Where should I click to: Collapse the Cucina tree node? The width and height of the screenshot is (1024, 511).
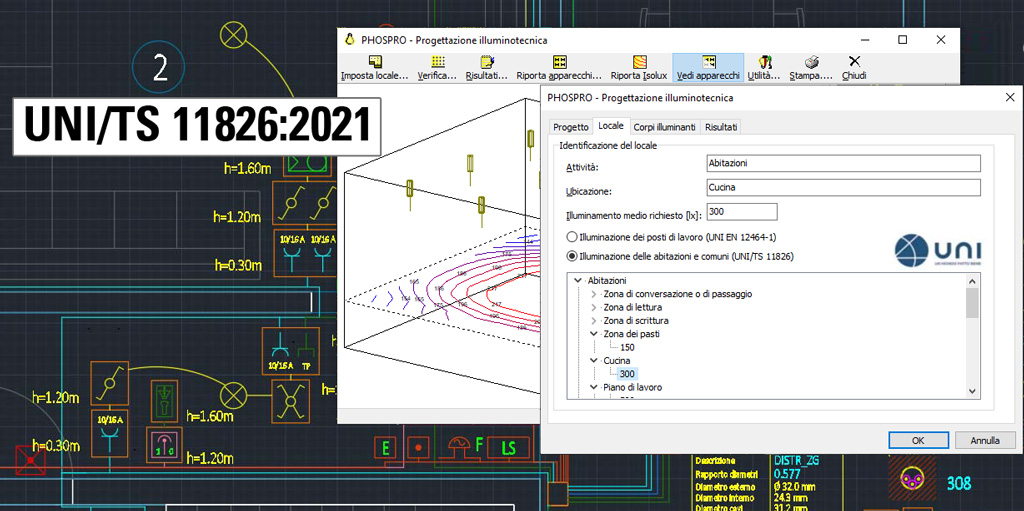pos(594,361)
